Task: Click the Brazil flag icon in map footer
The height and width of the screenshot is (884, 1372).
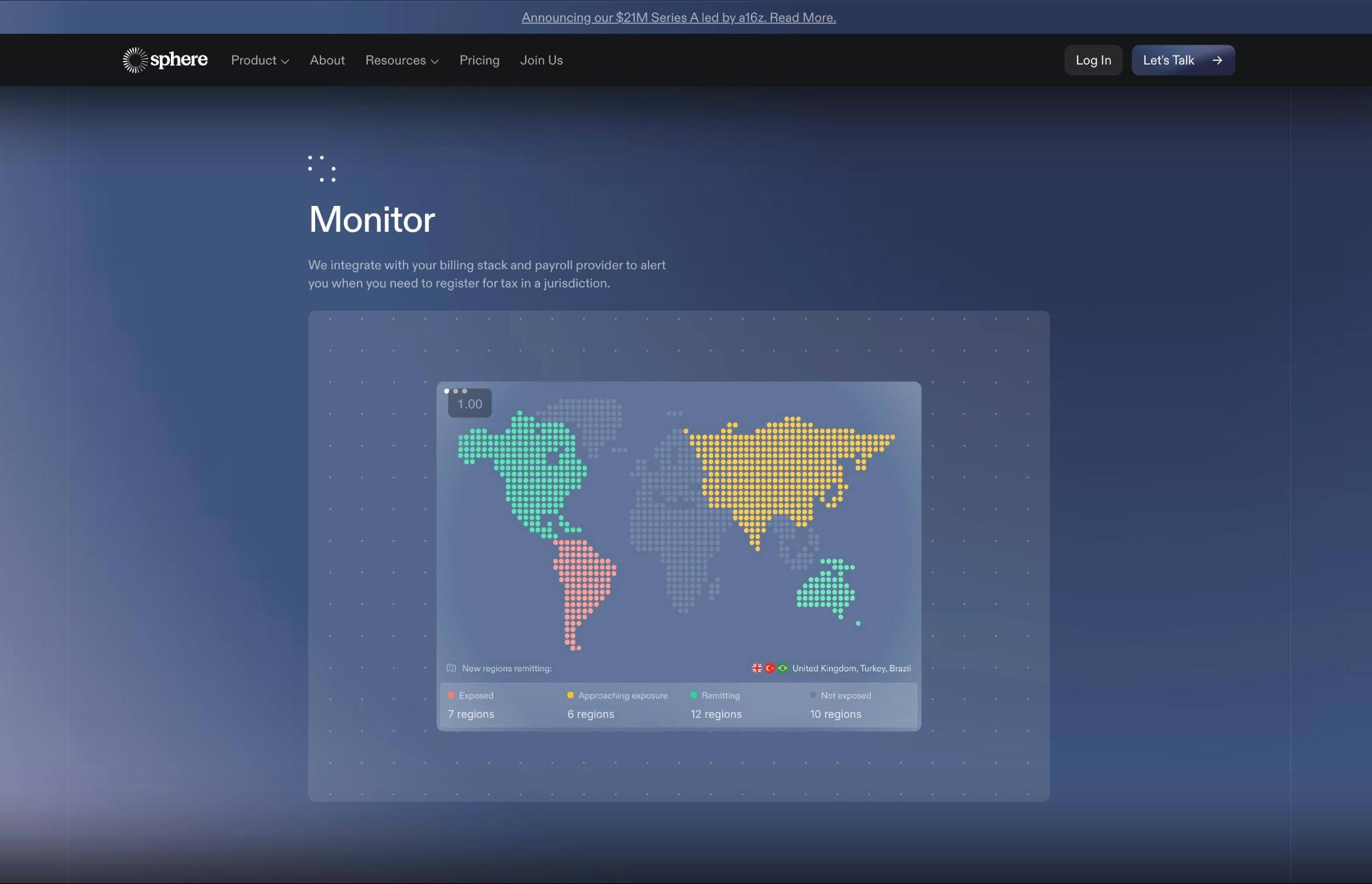Action: click(x=783, y=668)
